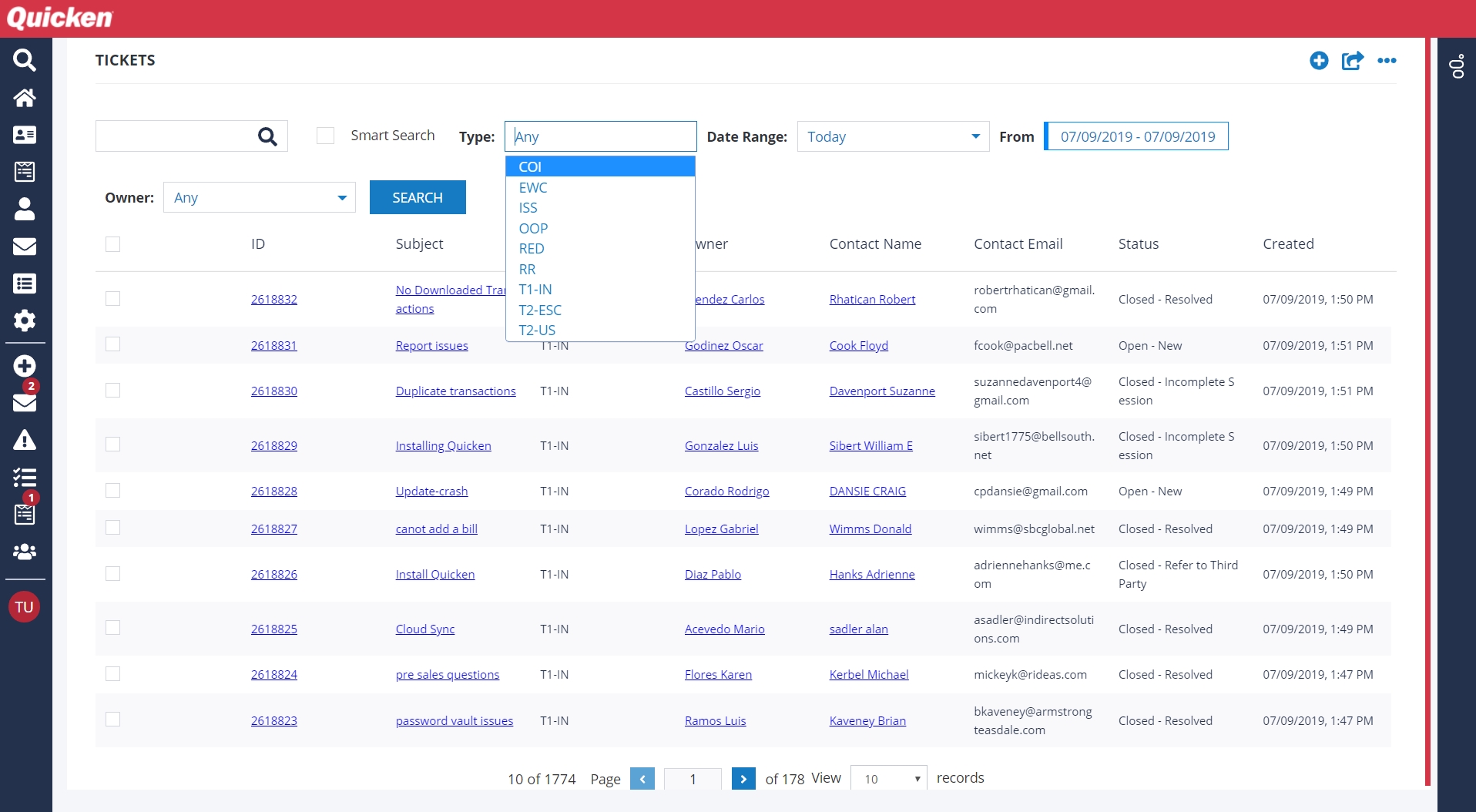Open the records-per-page View dropdown
This screenshot has height=812, width=1476.
click(889, 779)
